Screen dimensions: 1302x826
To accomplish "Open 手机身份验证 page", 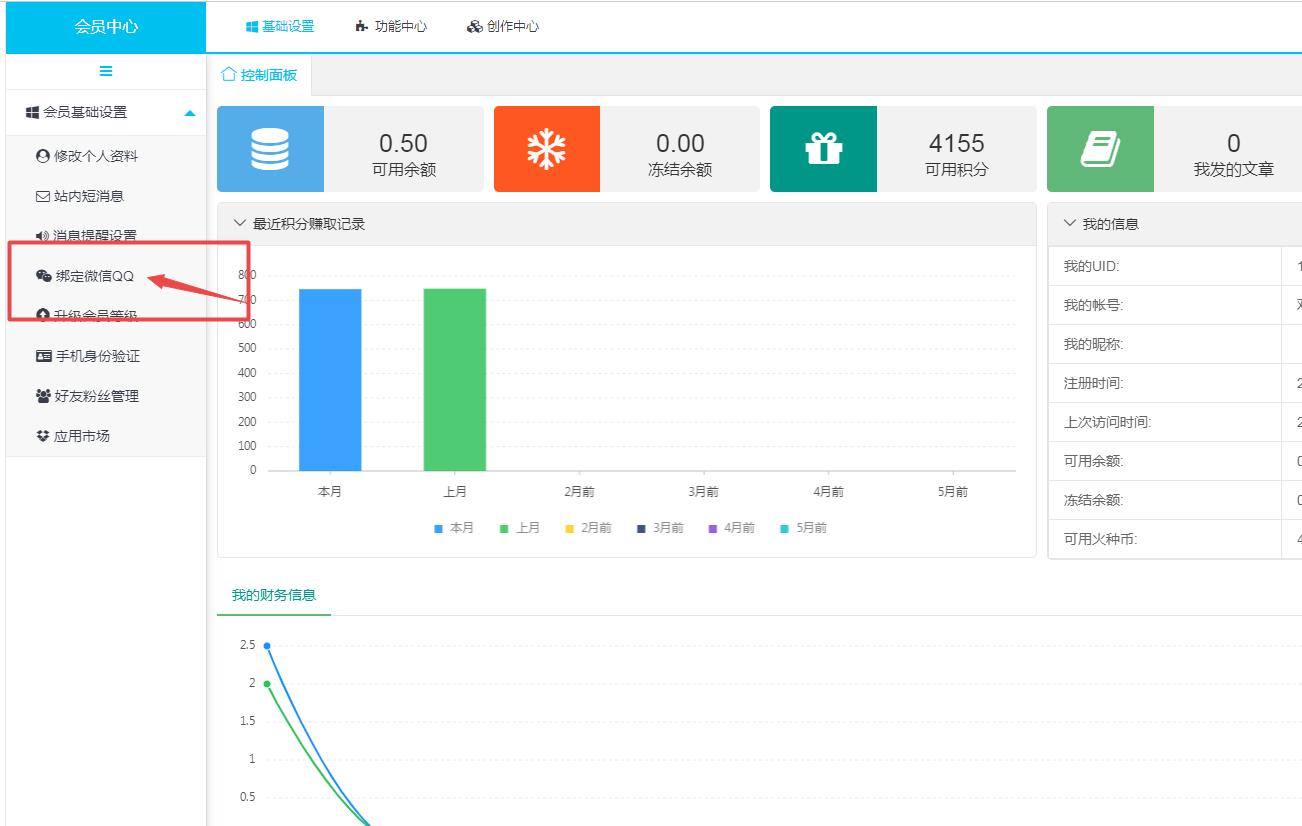I will click(88, 356).
